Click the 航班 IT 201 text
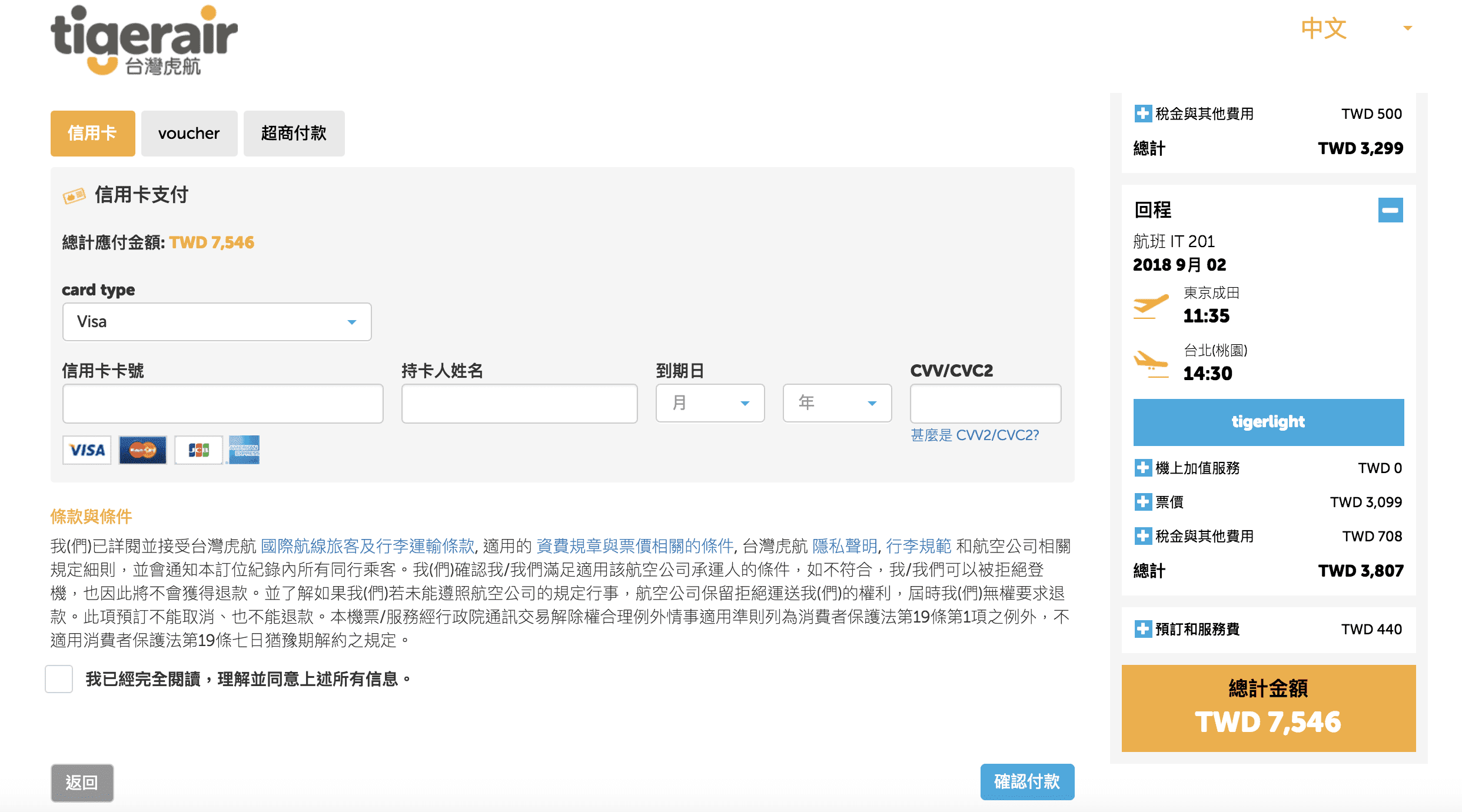This screenshot has width=1462, height=812. 1174,241
